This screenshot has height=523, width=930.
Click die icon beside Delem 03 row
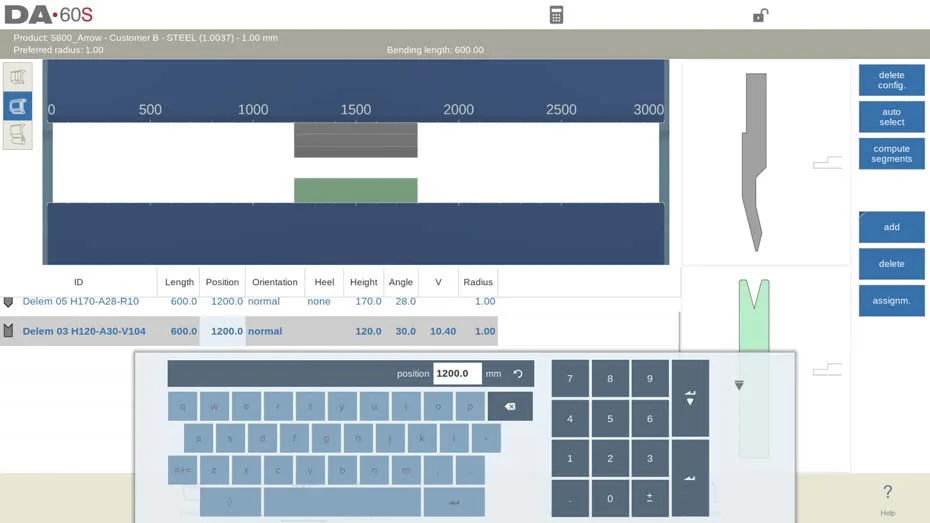[8, 330]
